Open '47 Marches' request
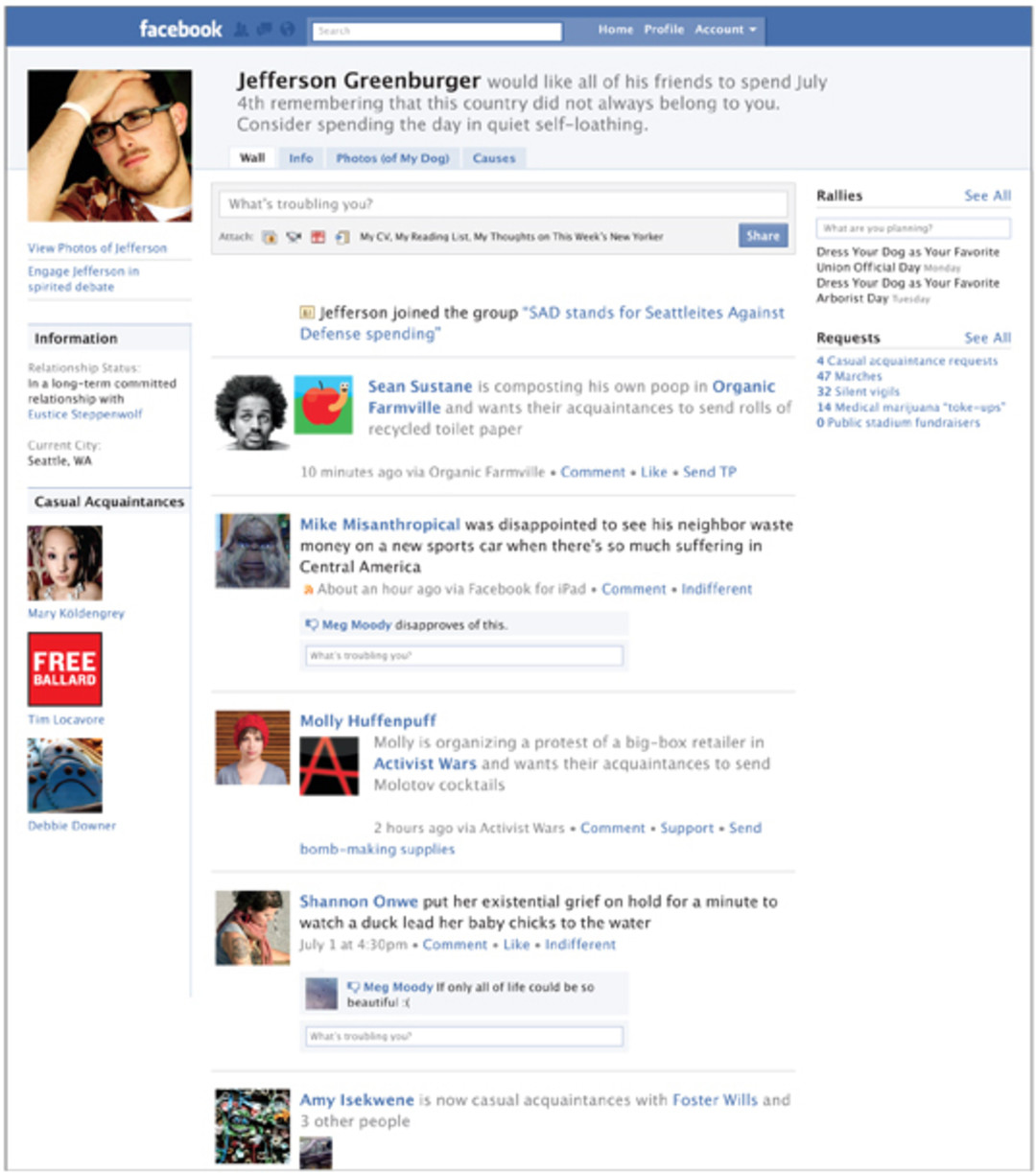This screenshot has height=1173, width=1036. pyautogui.click(x=849, y=377)
